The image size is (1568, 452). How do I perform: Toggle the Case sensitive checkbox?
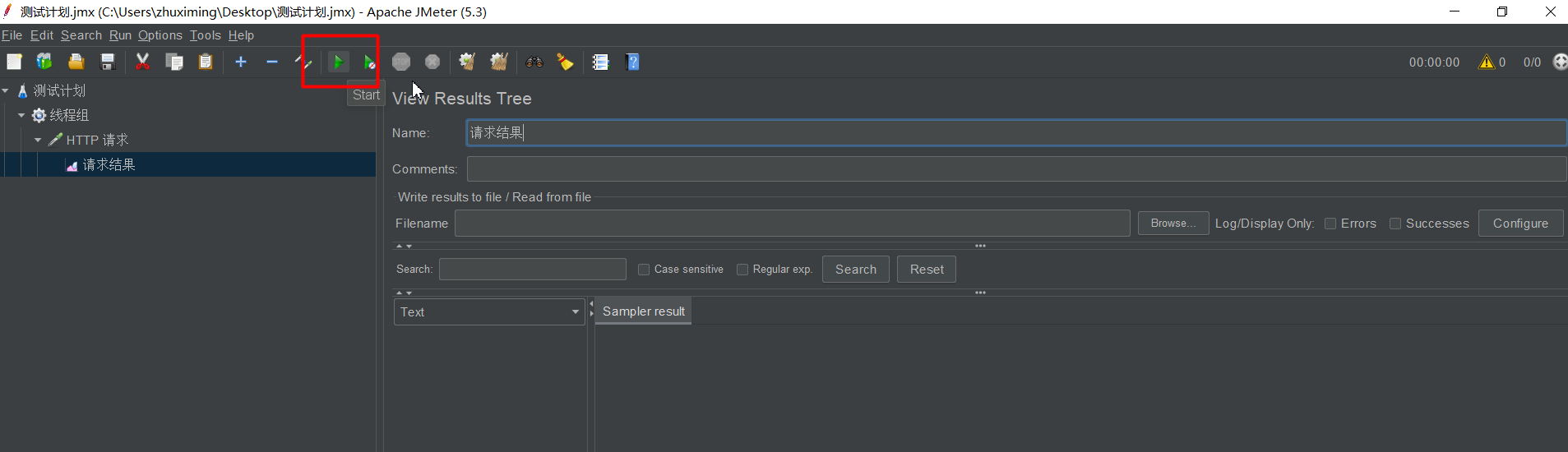[x=644, y=270]
